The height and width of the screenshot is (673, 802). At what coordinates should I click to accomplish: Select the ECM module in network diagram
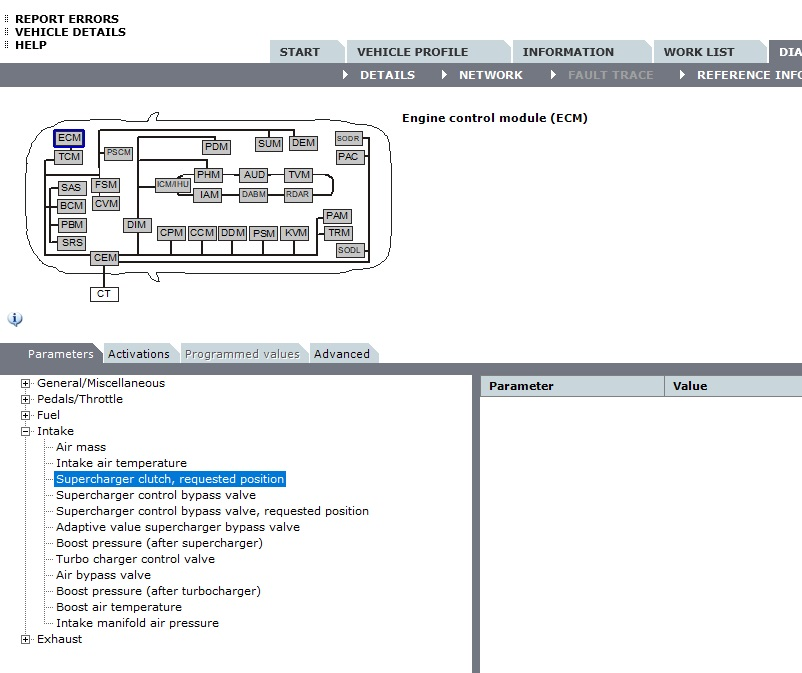tap(69, 138)
